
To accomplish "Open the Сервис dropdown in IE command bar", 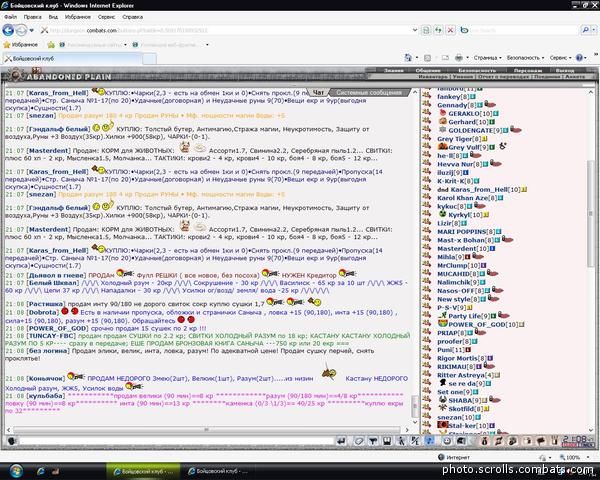I will coord(560,58).
